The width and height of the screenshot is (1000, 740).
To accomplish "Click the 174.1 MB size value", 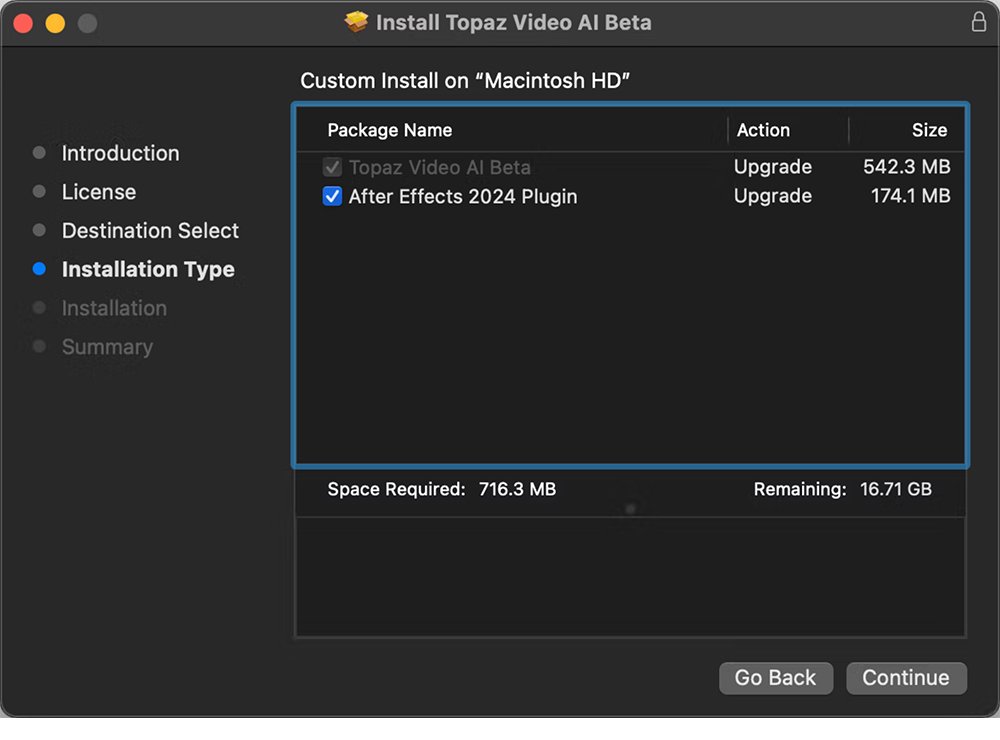I will click(911, 195).
